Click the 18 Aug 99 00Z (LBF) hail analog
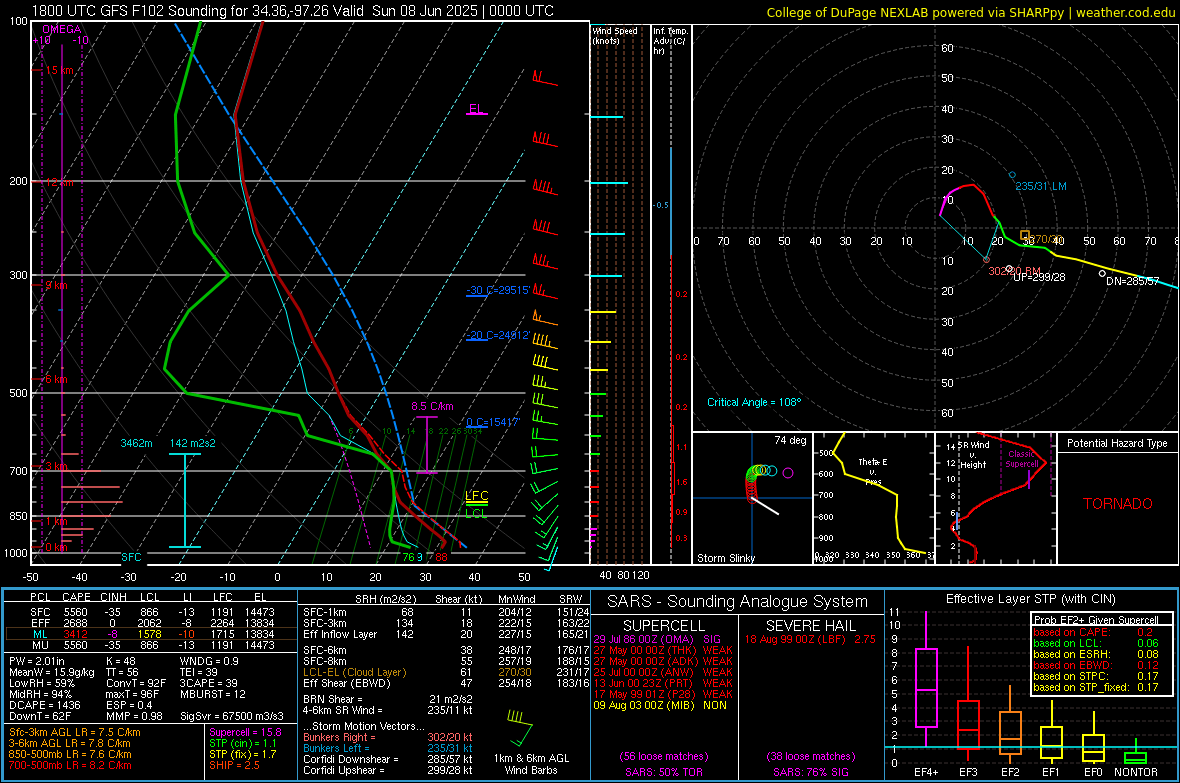The height and width of the screenshot is (783, 1180). pyautogui.click(x=810, y=639)
